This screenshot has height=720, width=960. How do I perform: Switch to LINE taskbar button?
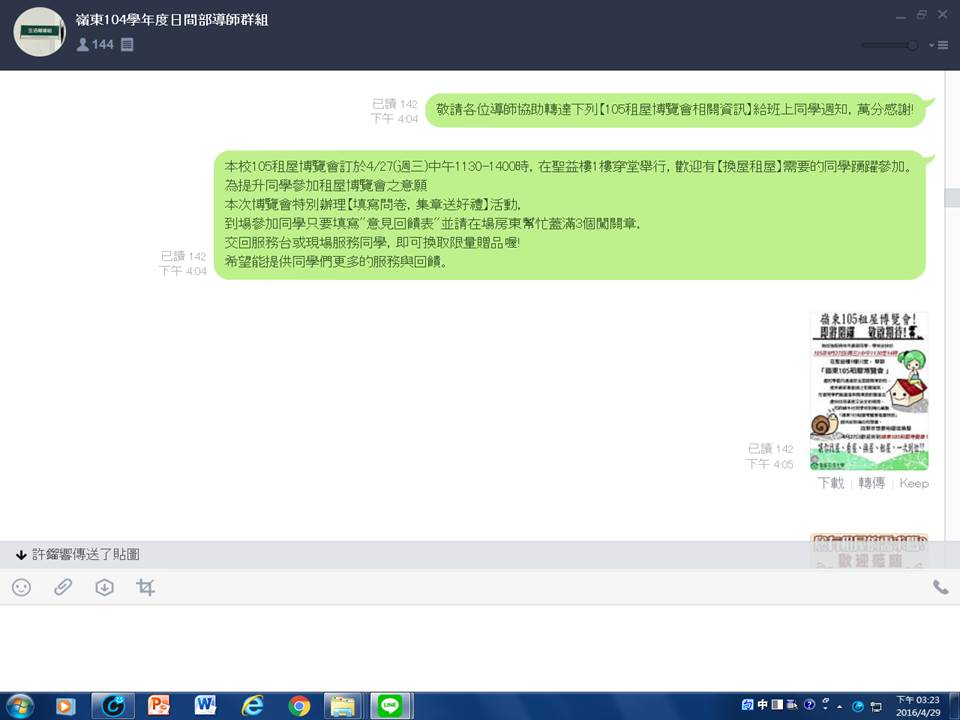coord(390,707)
